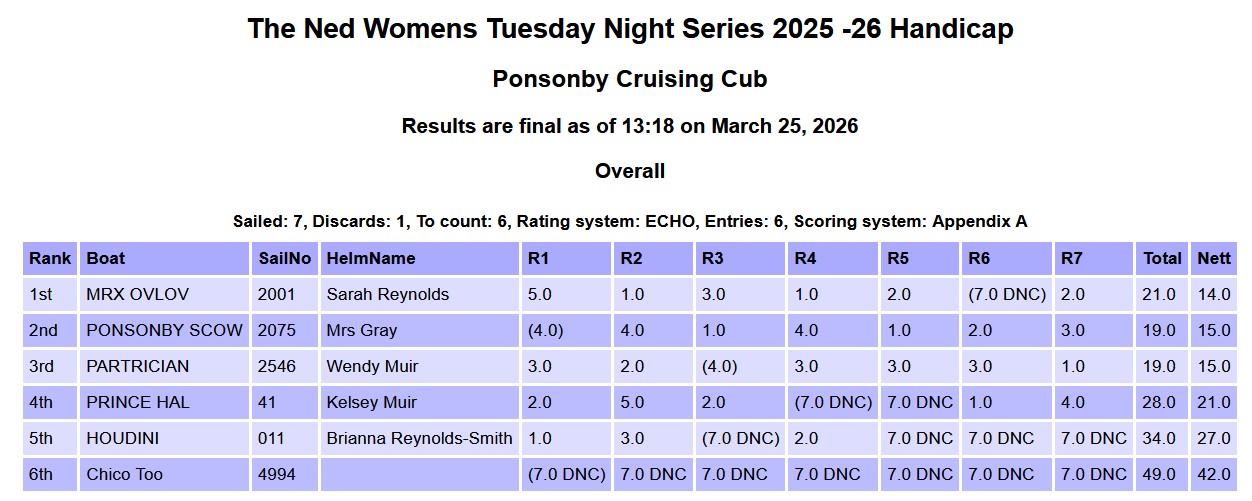This screenshot has width=1252, height=501.
Task: Click the Nett column header
Action: pyautogui.click(x=1214, y=258)
